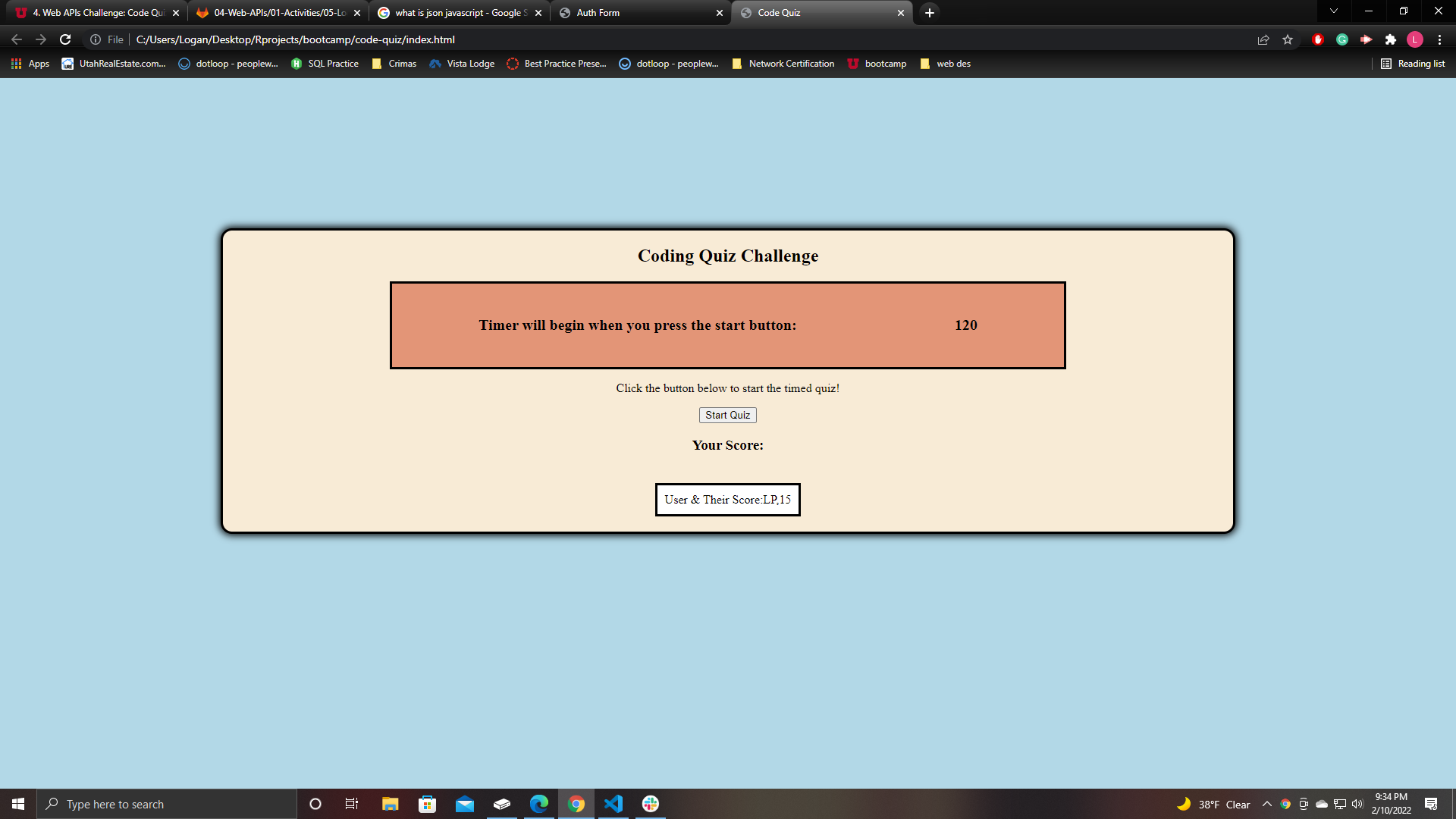Open Visual Studio Code from the taskbar
Image resolution: width=1456 pixels, height=819 pixels.
tap(613, 804)
